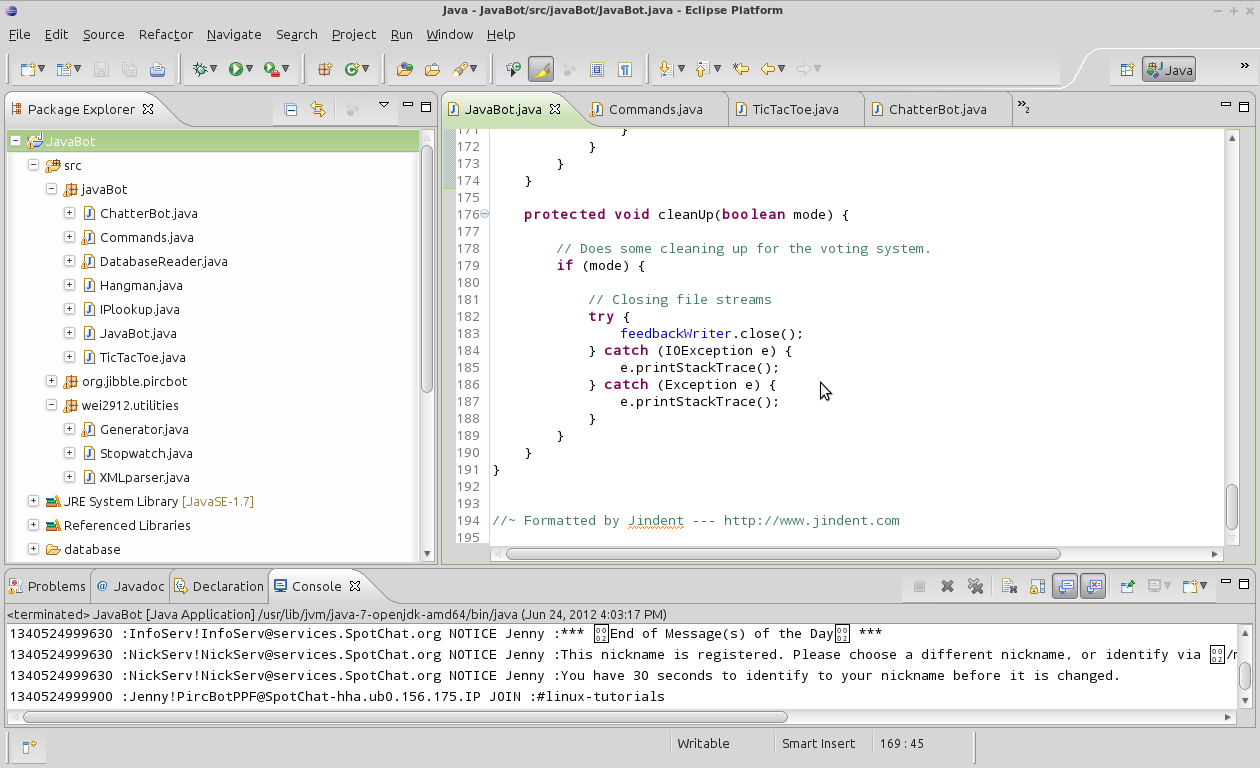1260x768 pixels.
Task: Open the Refactor menu
Action: [164, 34]
